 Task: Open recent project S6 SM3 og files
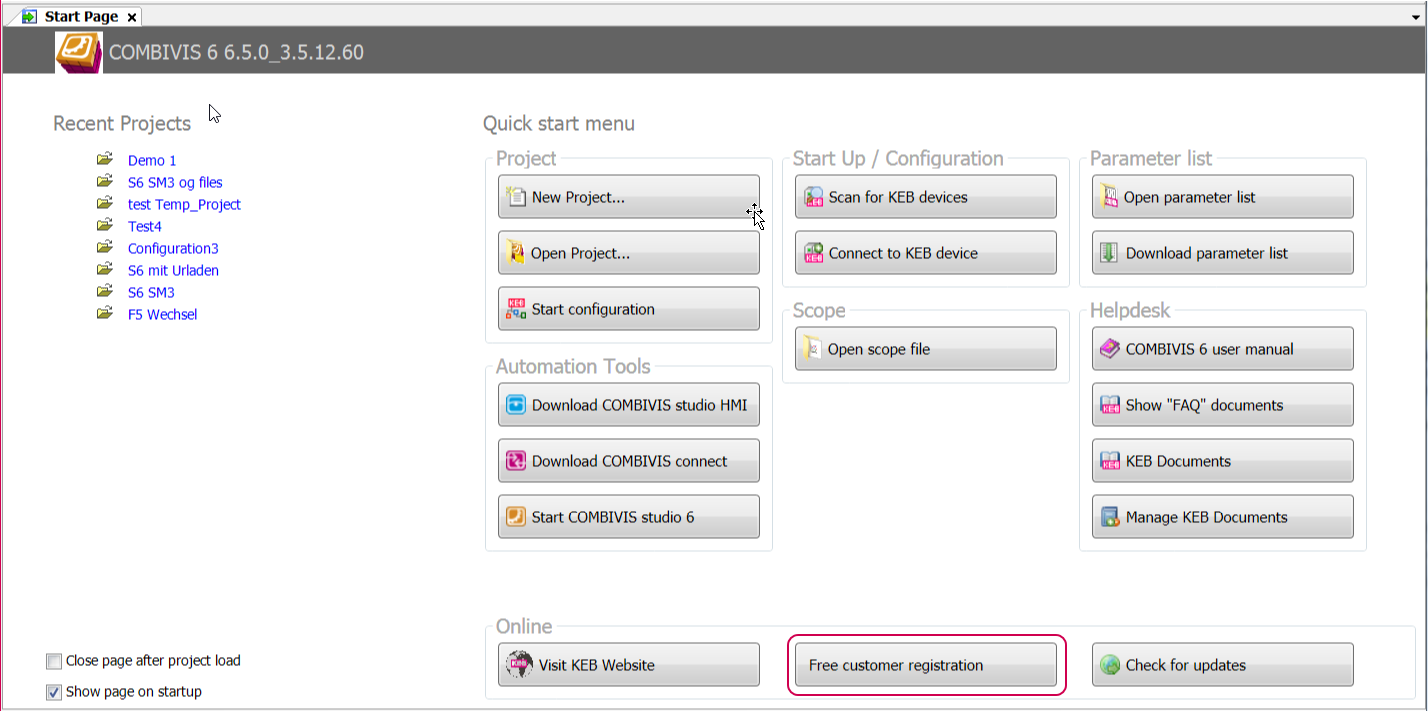click(175, 183)
